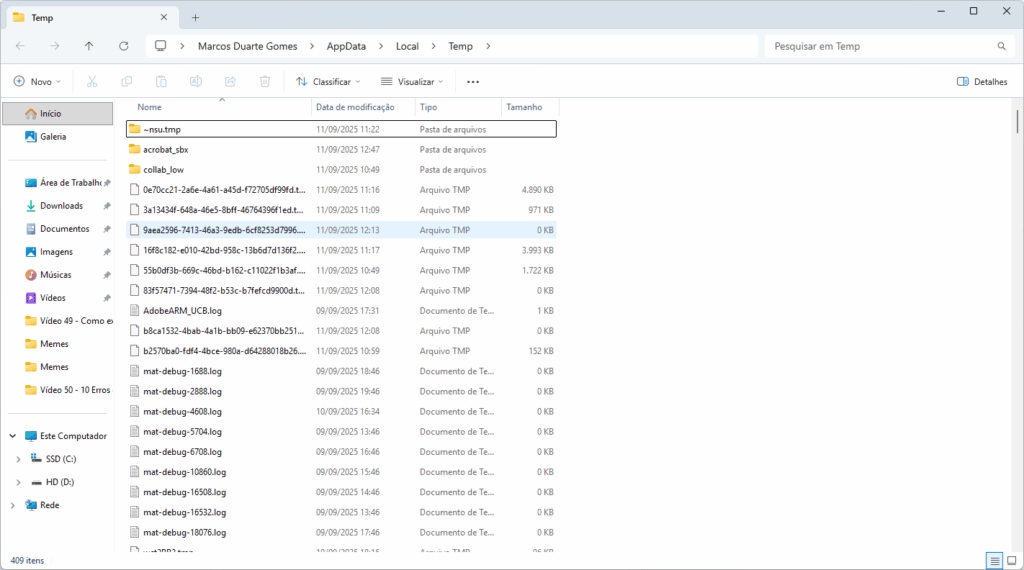Open Imagens in the sidebar
1024x570 pixels.
tap(57, 251)
